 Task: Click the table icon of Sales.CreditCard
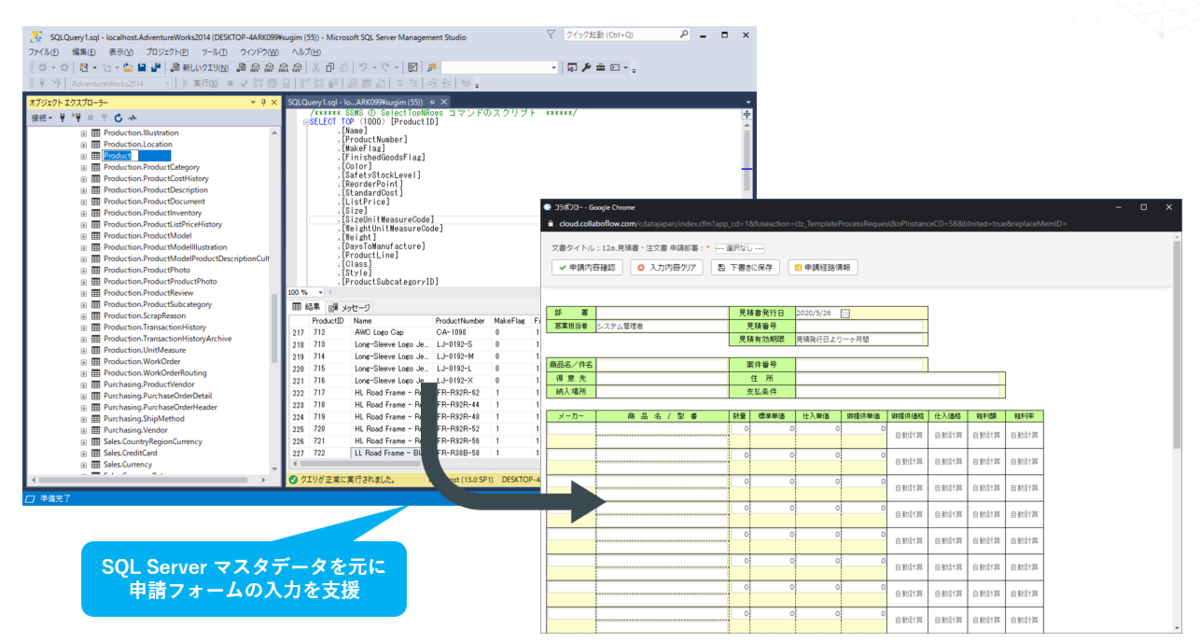[x=96, y=453]
